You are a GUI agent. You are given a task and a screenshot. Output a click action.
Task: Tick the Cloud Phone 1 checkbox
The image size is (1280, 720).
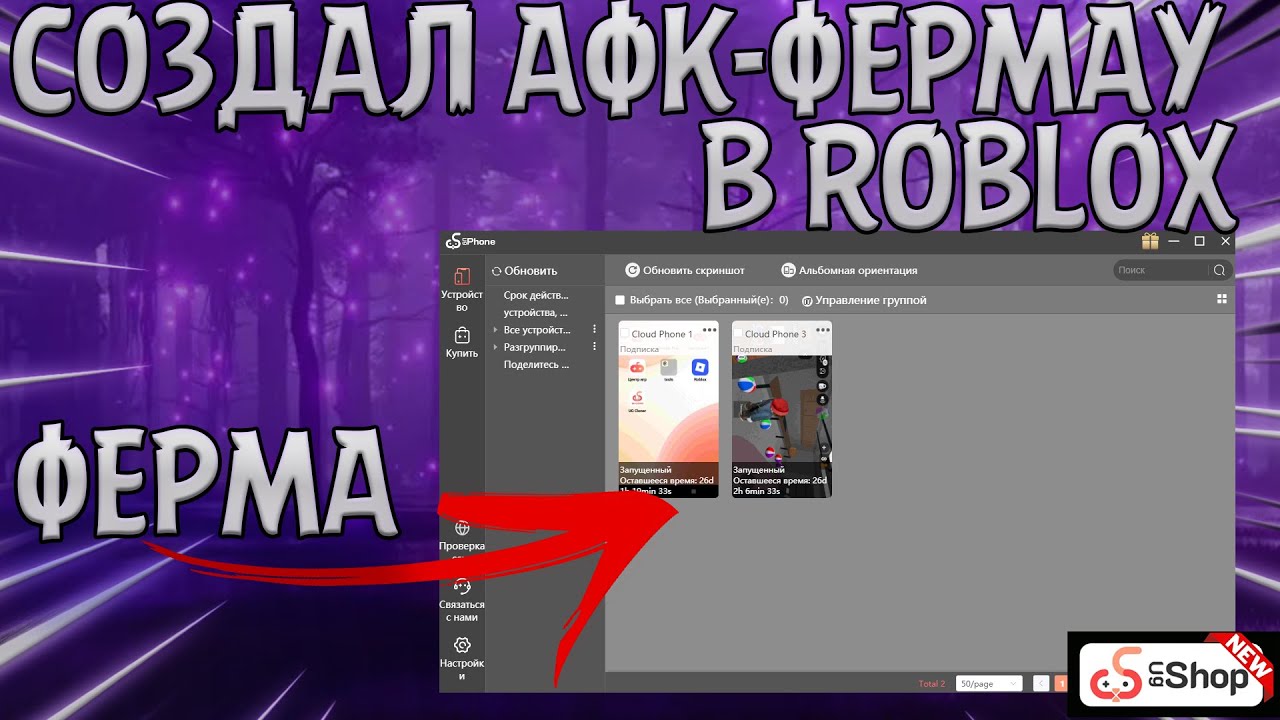click(625, 333)
